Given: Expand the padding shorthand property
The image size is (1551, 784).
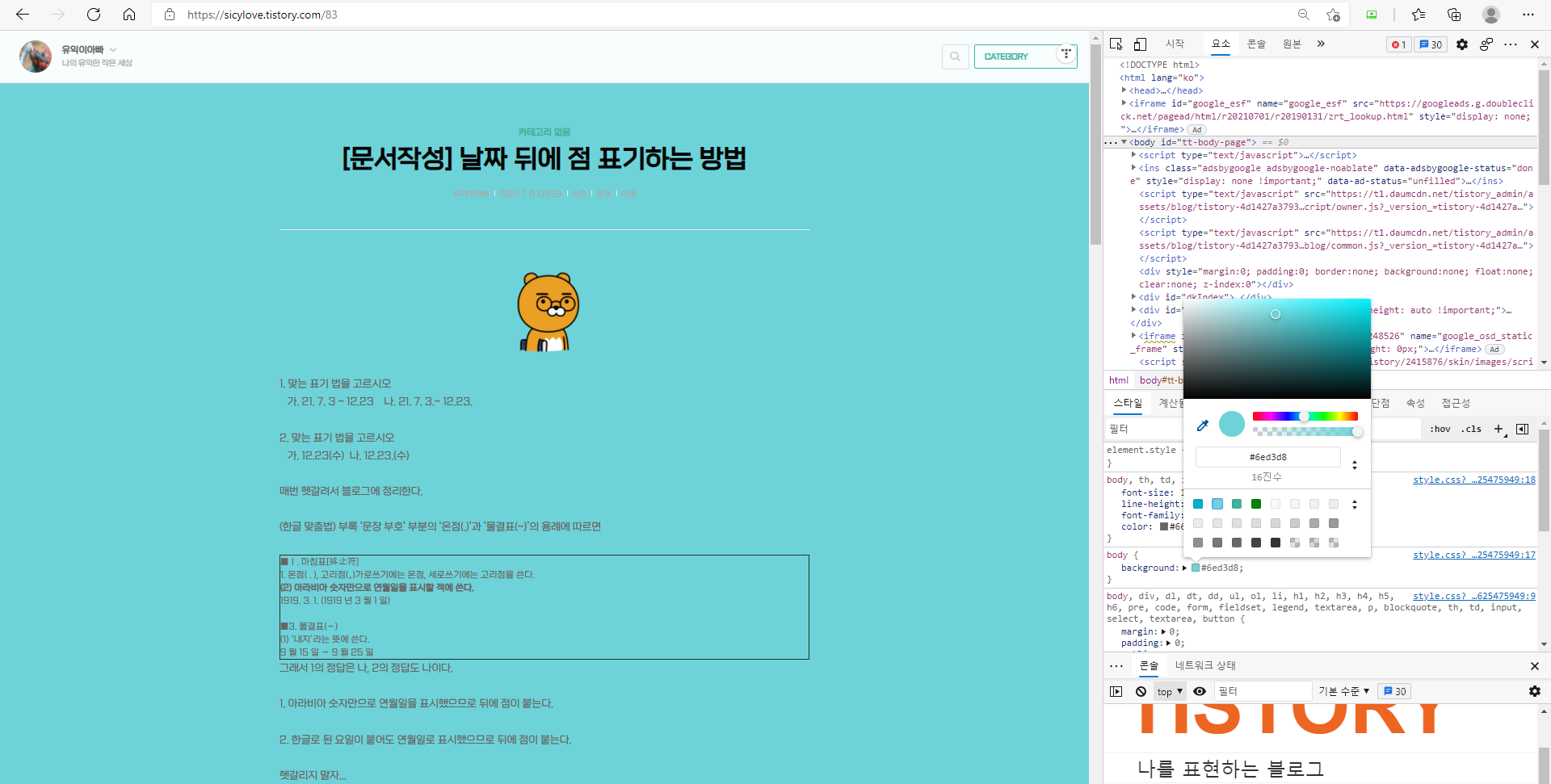Looking at the screenshot, I should (x=1169, y=643).
